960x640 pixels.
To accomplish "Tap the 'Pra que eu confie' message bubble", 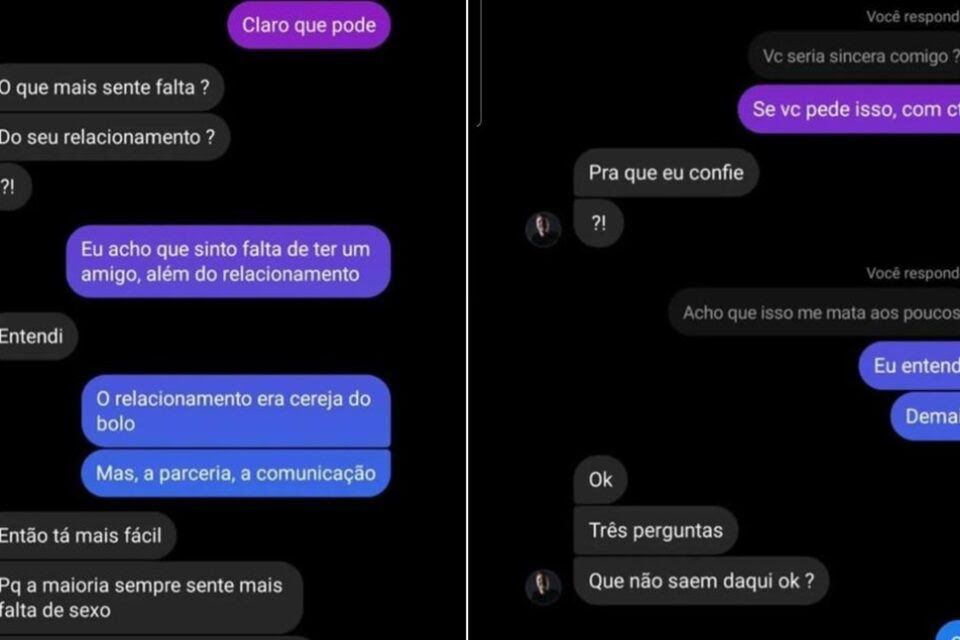I will click(666, 173).
